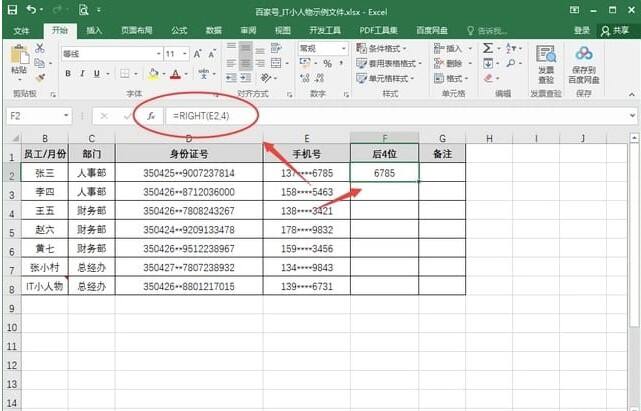This screenshot has height=411, width=641.
Task: Decrease decimal places
Action: 320,78
